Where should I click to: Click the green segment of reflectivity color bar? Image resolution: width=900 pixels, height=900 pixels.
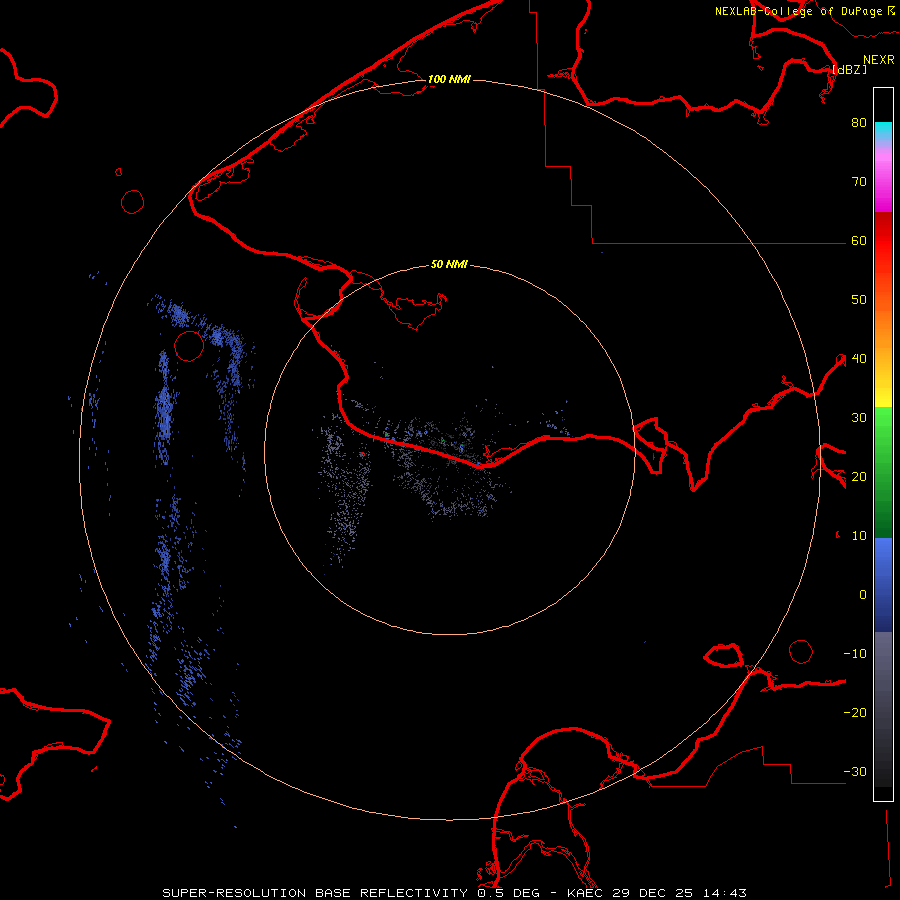883,472
